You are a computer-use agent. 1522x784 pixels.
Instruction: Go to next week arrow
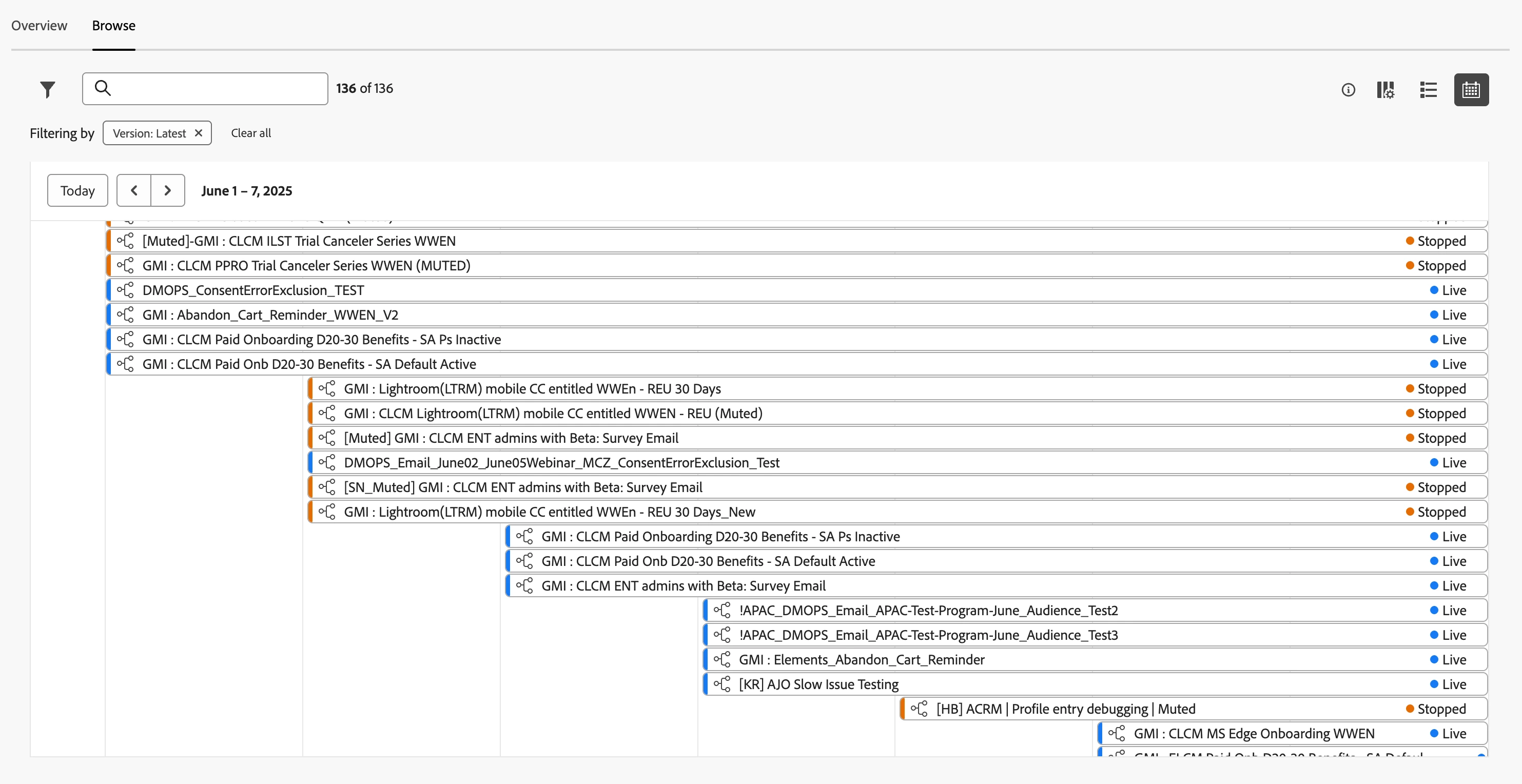(168, 190)
